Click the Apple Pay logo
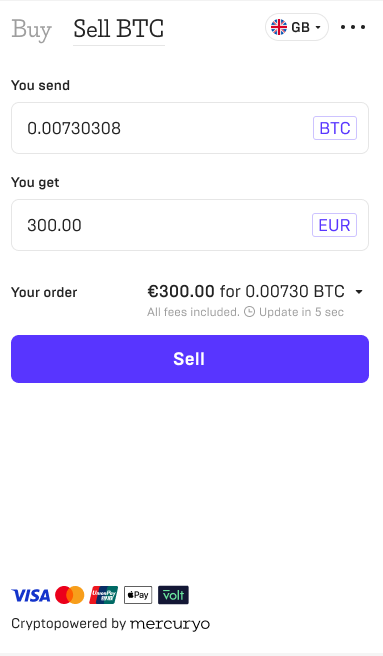This screenshot has width=383, height=656. 138,595
